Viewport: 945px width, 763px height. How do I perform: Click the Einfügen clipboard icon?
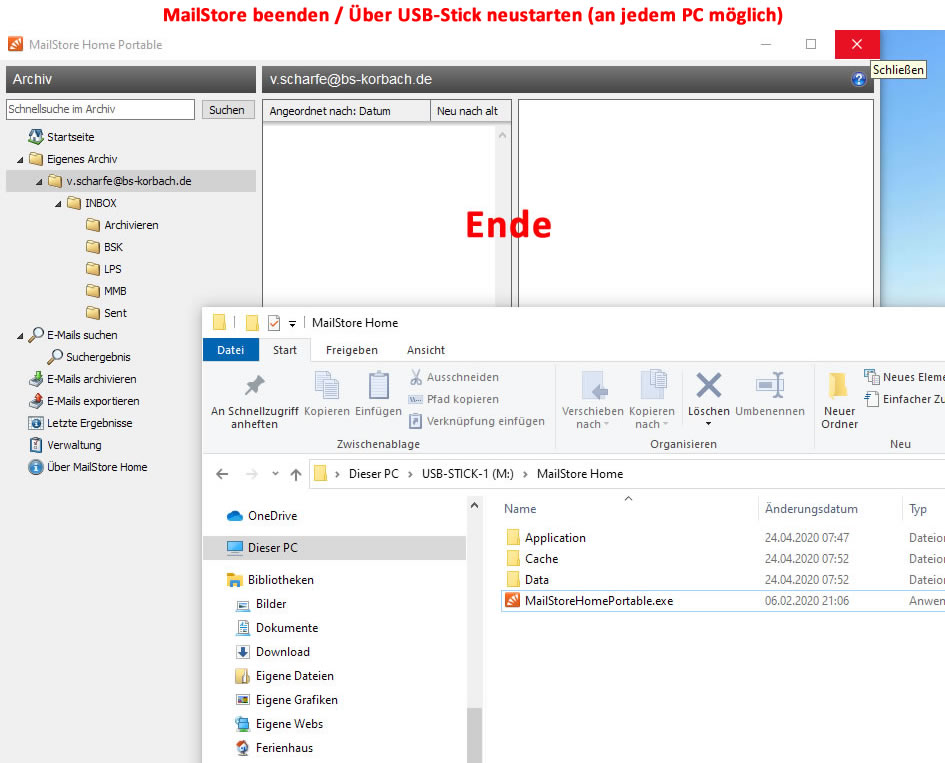pyautogui.click(x=378, y=385)
